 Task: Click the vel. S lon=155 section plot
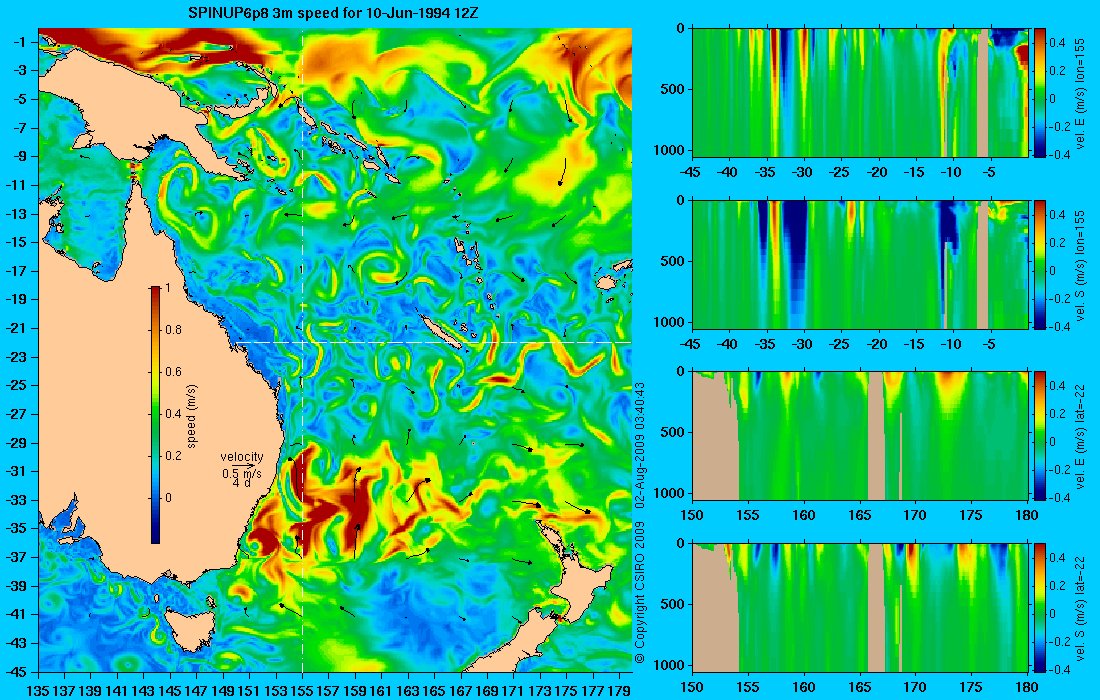pyautogui.click(x=860, y=264)
